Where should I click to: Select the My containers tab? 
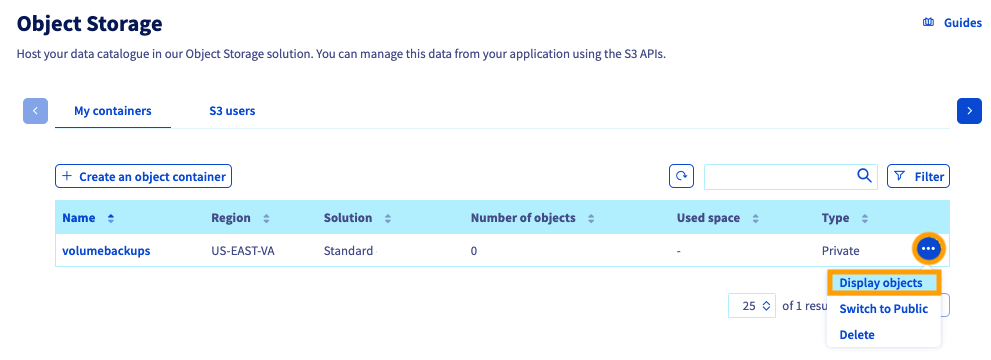point(113,111)
